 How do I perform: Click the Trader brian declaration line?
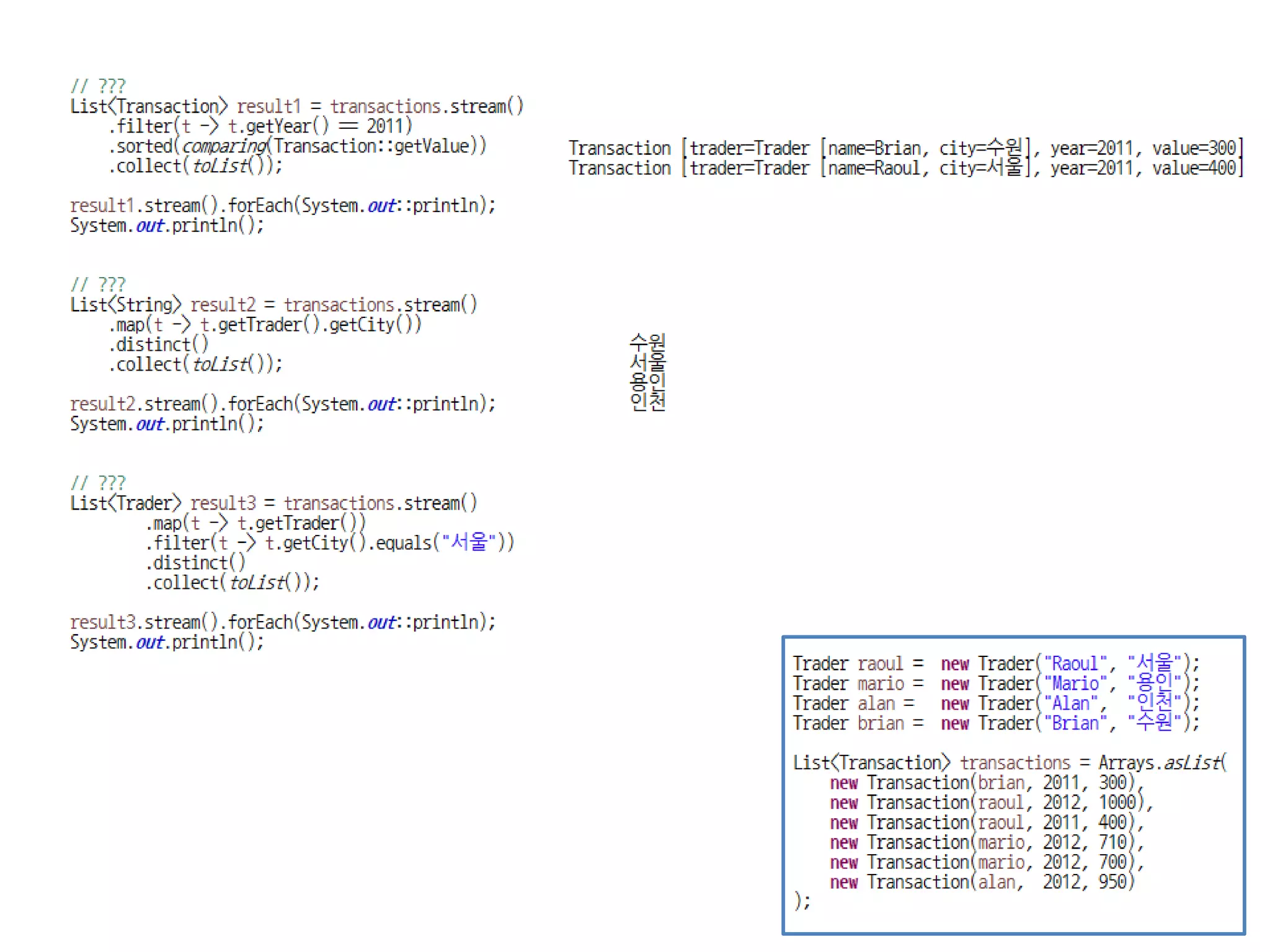(x=996, y=723)
